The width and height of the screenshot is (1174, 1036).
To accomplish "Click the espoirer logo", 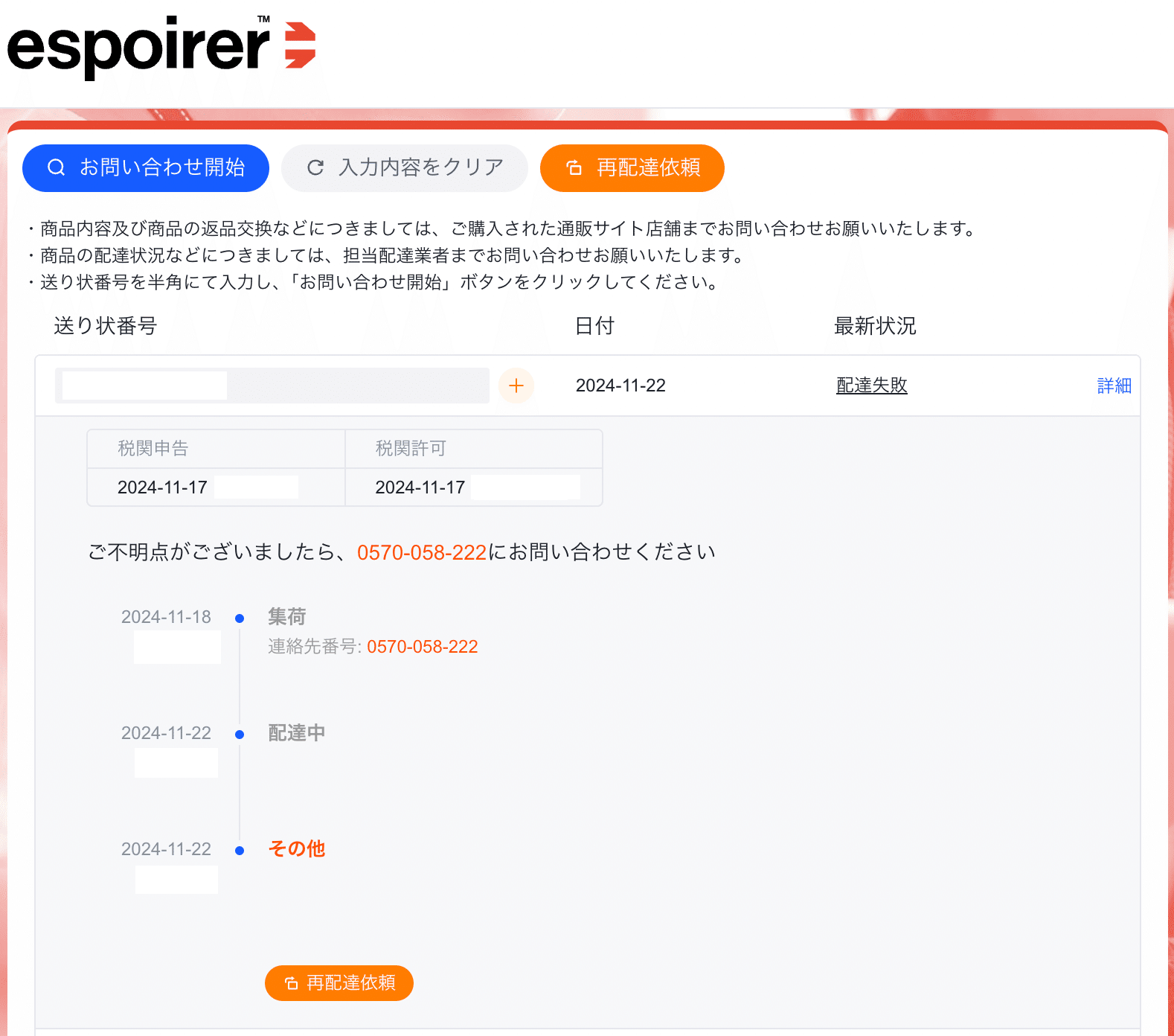I will (x=161, y=46).
